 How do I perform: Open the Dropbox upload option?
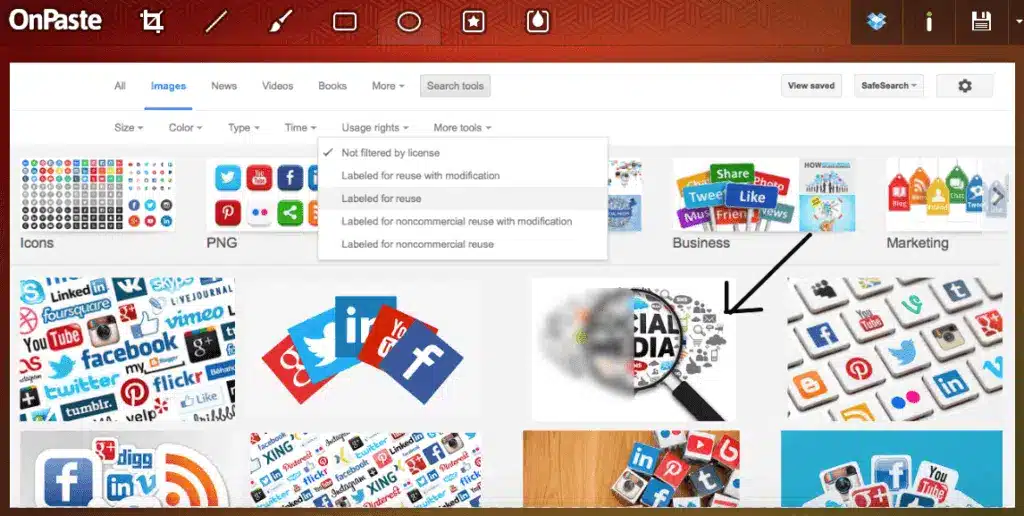(x=876, y=22)
